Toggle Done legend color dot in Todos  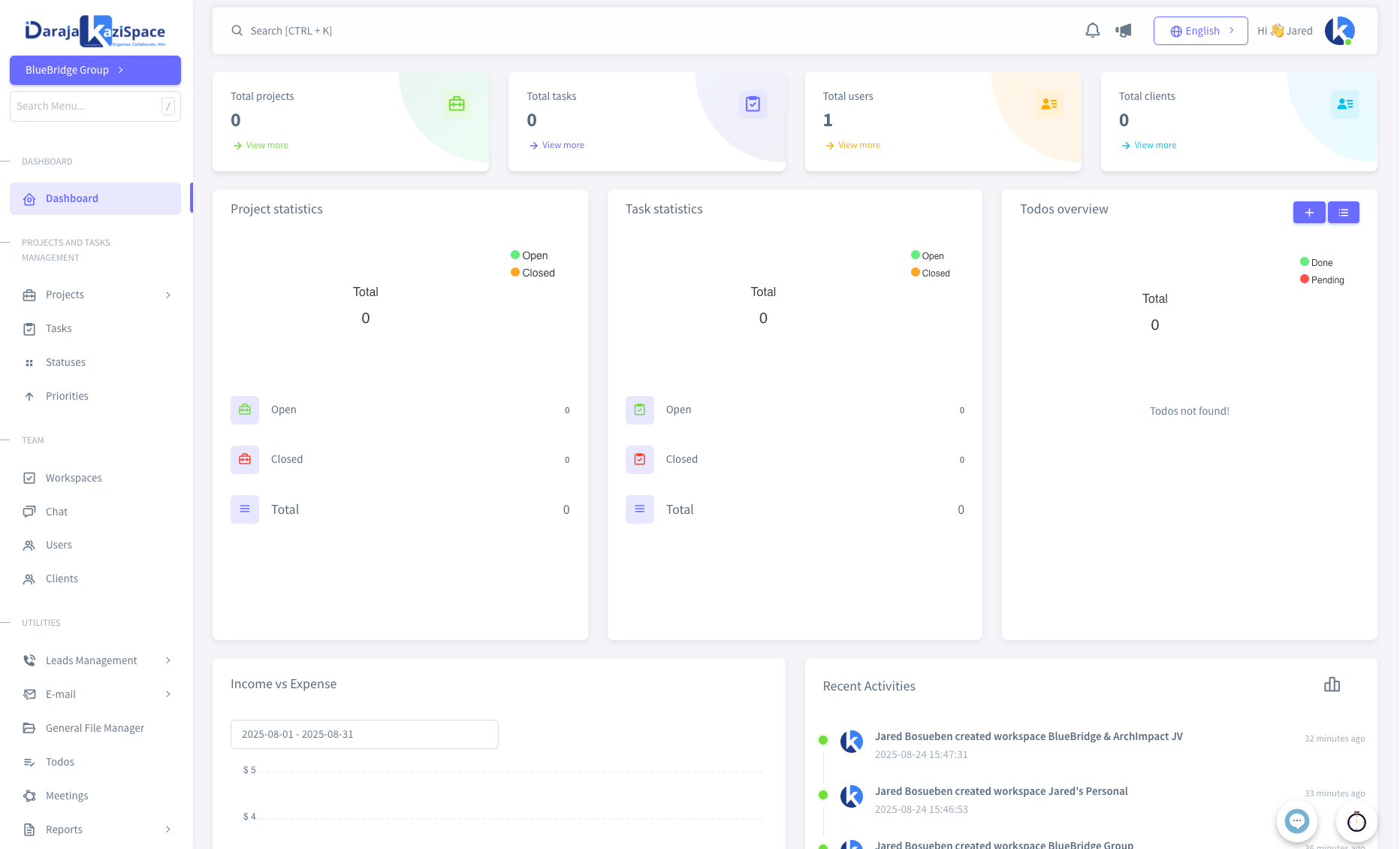tap(1305, 262)
